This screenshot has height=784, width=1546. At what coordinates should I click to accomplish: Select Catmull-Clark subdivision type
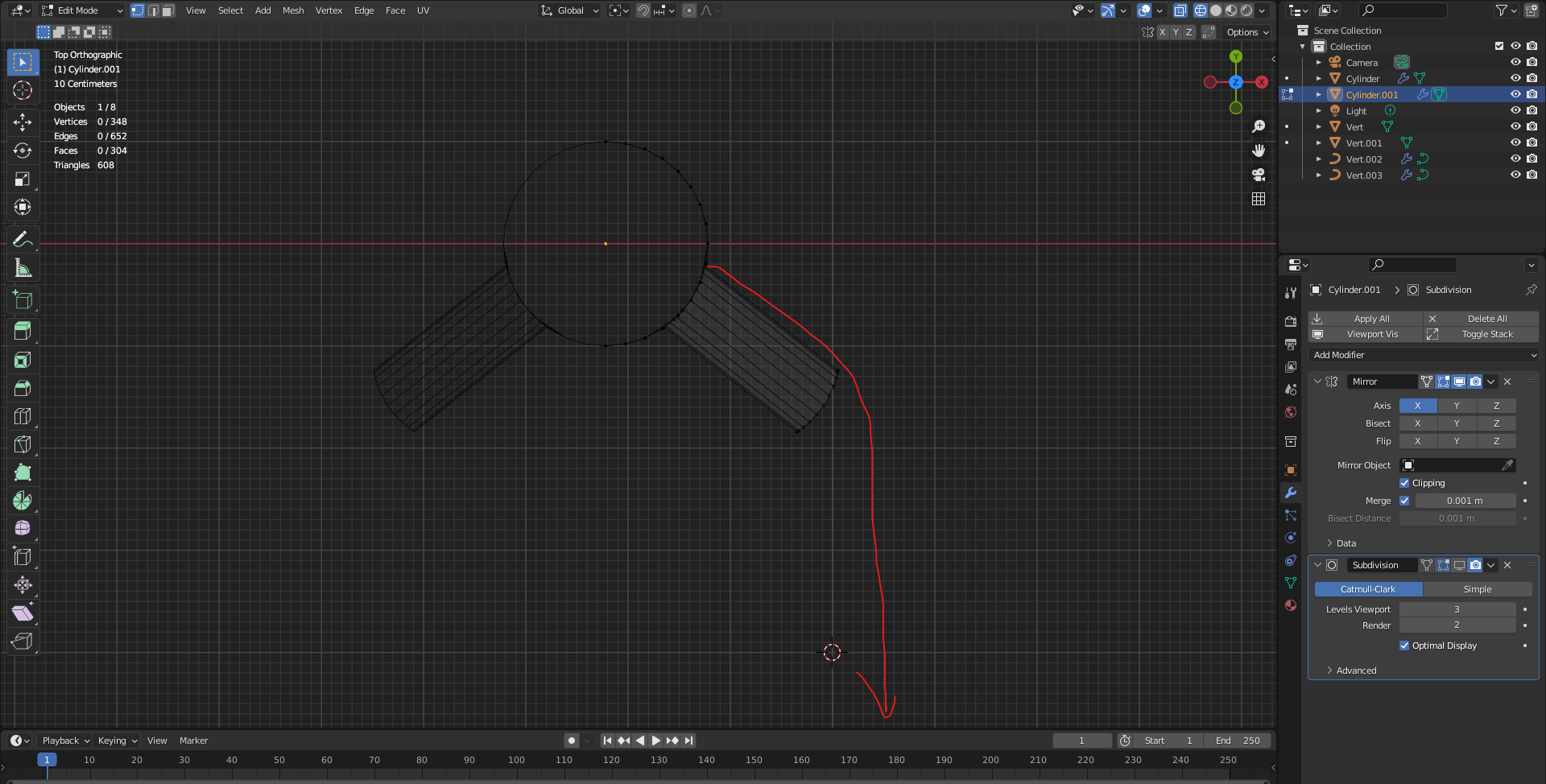(1368, 589)
